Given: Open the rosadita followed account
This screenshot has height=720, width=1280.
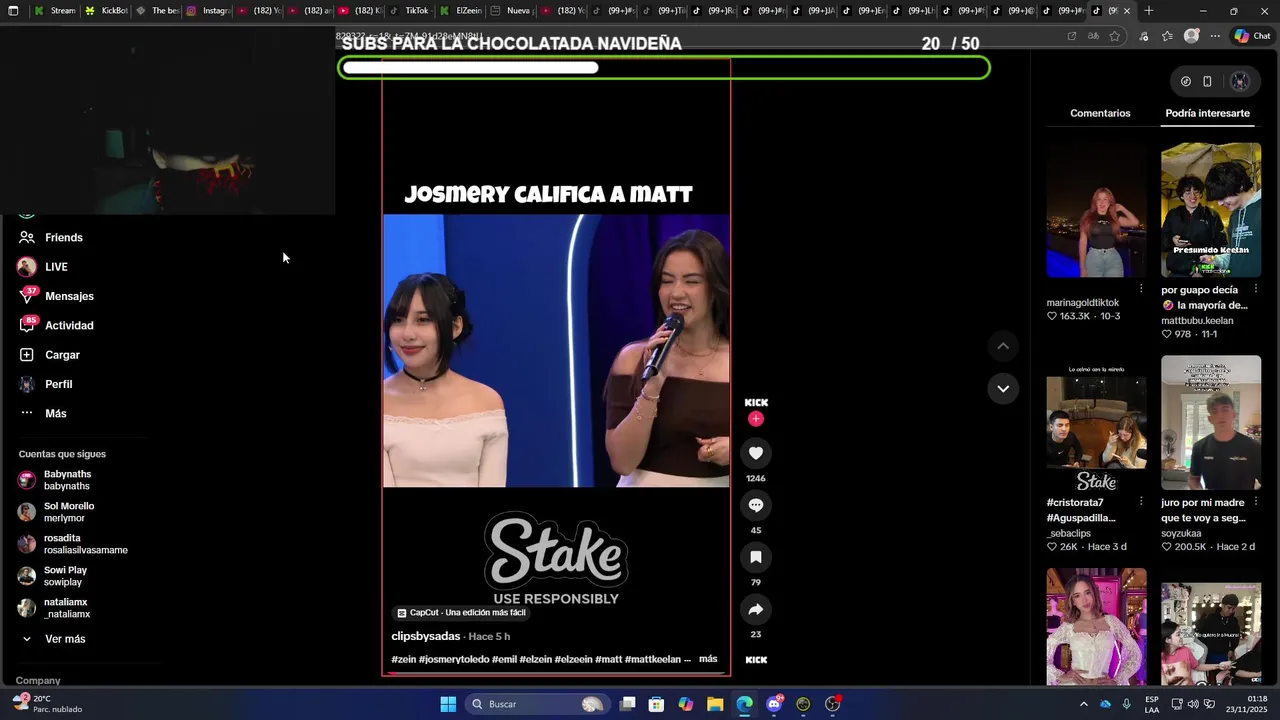Looking at the screenshot, I should click(73, 544).
